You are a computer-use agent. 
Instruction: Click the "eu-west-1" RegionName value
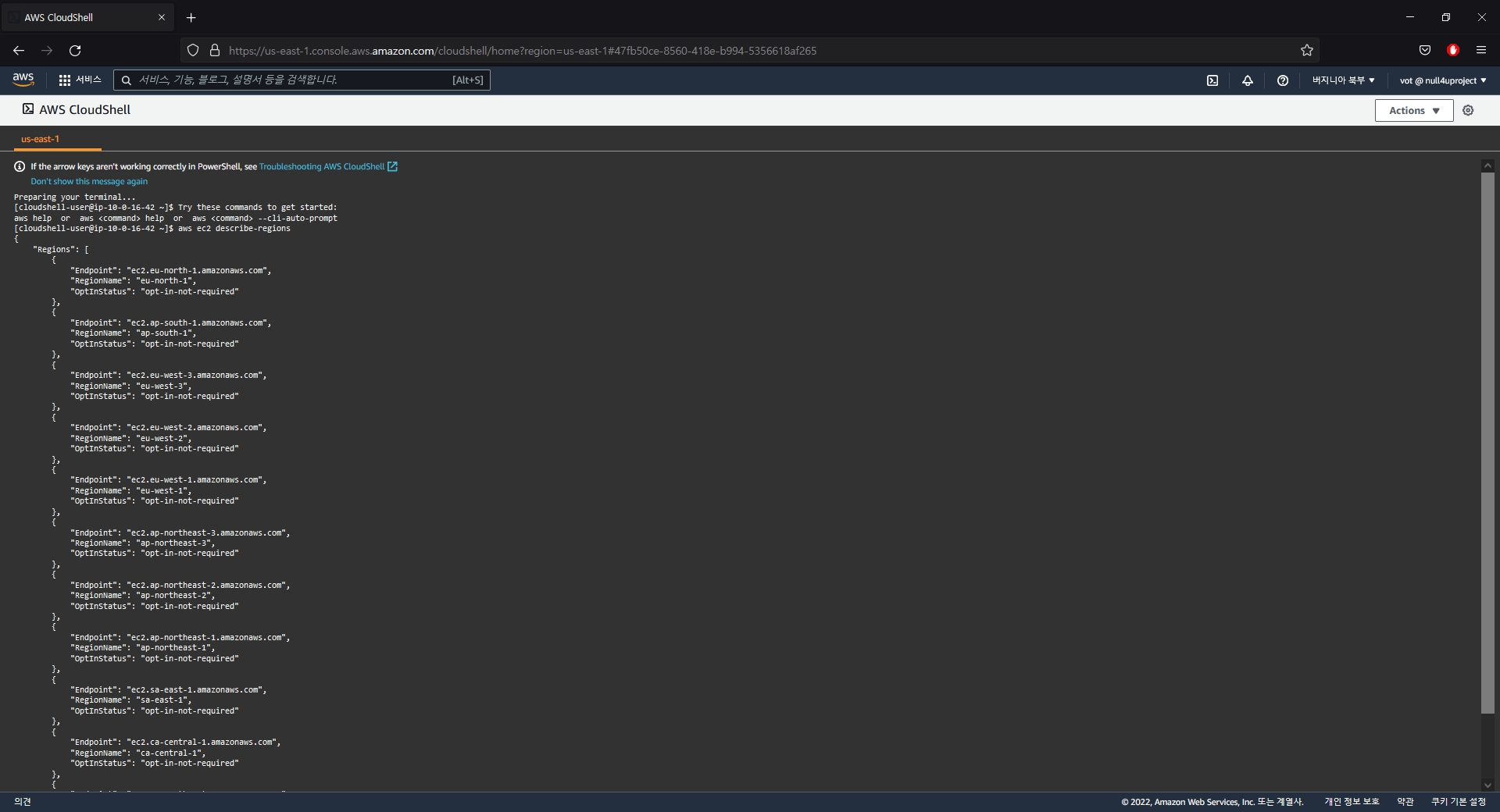coord(162,491)
